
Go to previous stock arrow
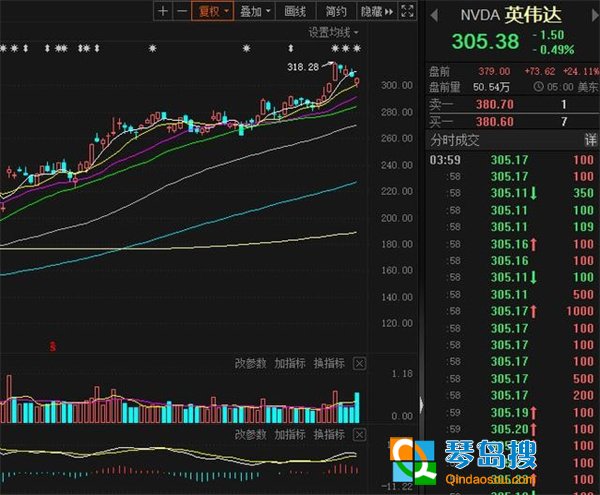(x=434, y=15)
